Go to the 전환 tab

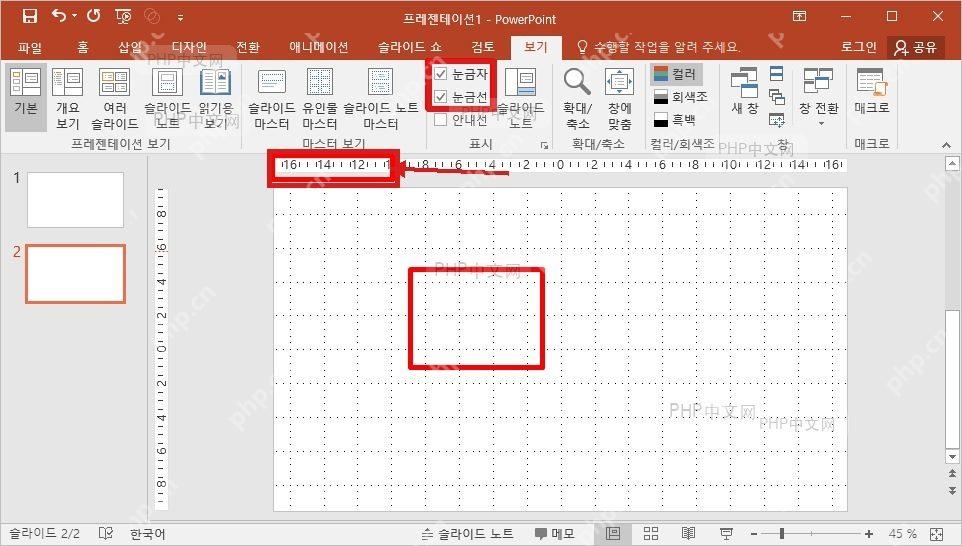[x=248, y=47]
